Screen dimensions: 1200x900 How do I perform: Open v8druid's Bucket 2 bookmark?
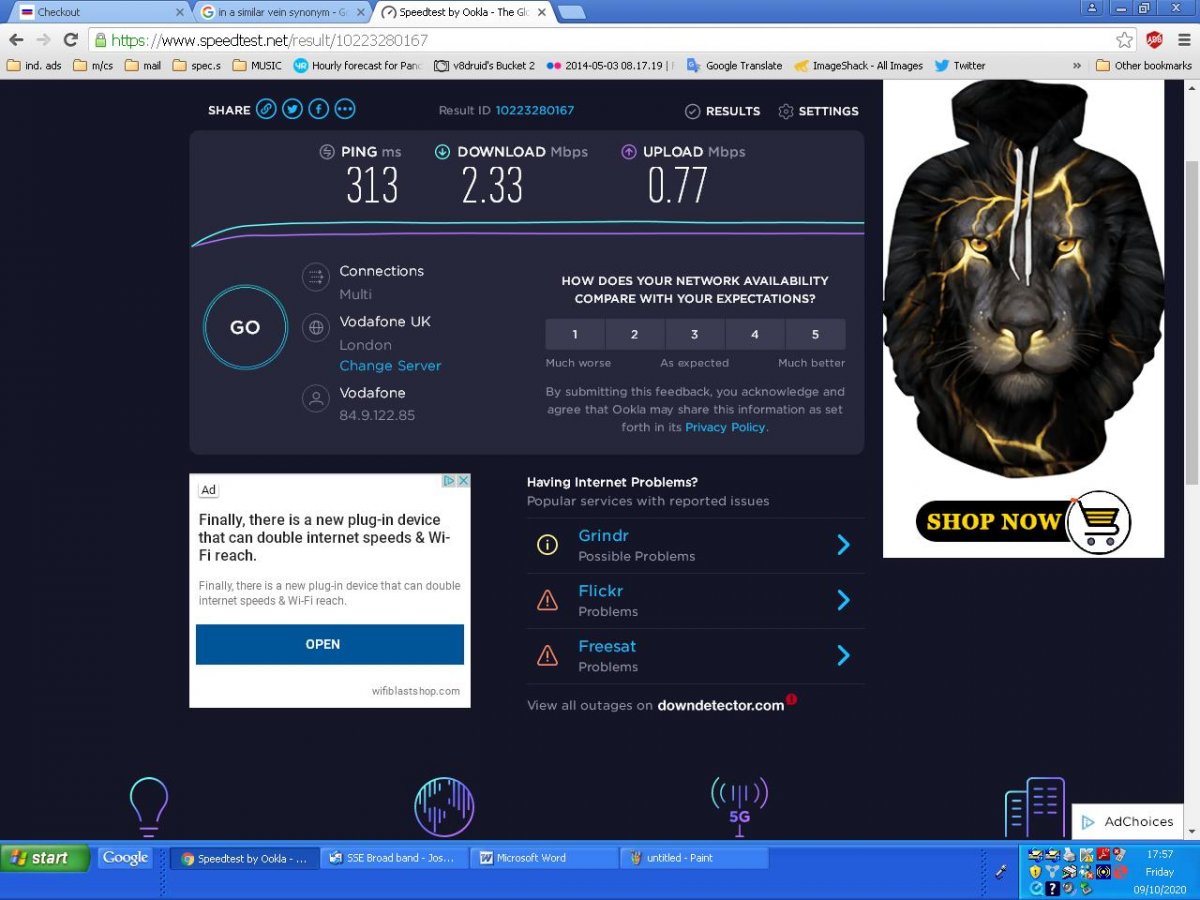(x=485, y=65)
